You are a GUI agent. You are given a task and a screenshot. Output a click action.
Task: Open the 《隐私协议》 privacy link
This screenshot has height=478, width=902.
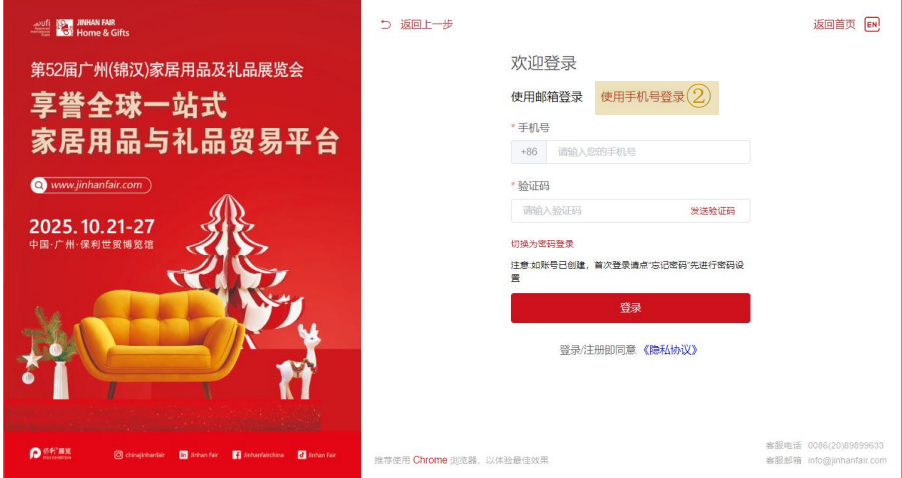(670, 350)
